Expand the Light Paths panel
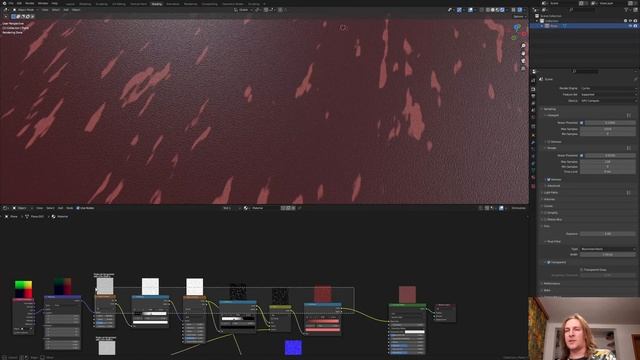The width and height of the screenshot is (640, 360). click(x=551, y=193)
